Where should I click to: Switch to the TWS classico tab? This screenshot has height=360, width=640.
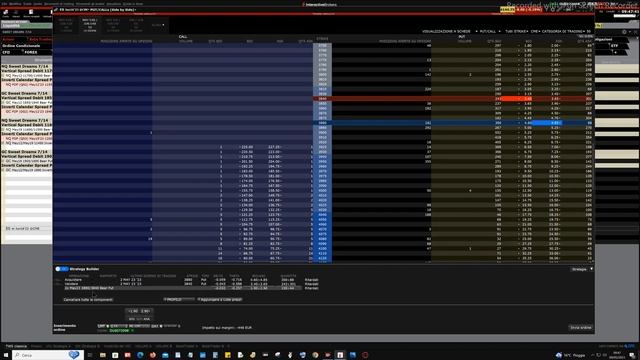[16, 346]
